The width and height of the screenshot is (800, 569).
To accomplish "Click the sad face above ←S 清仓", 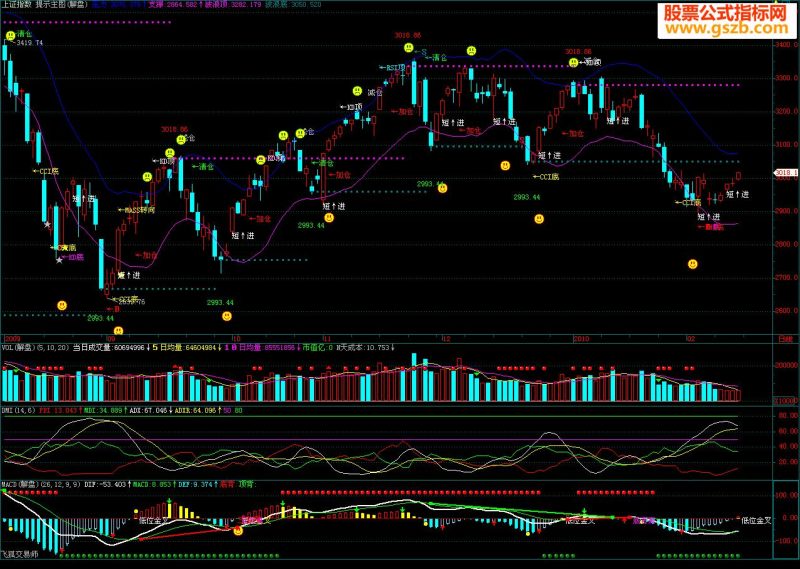I will pos(408,48).
